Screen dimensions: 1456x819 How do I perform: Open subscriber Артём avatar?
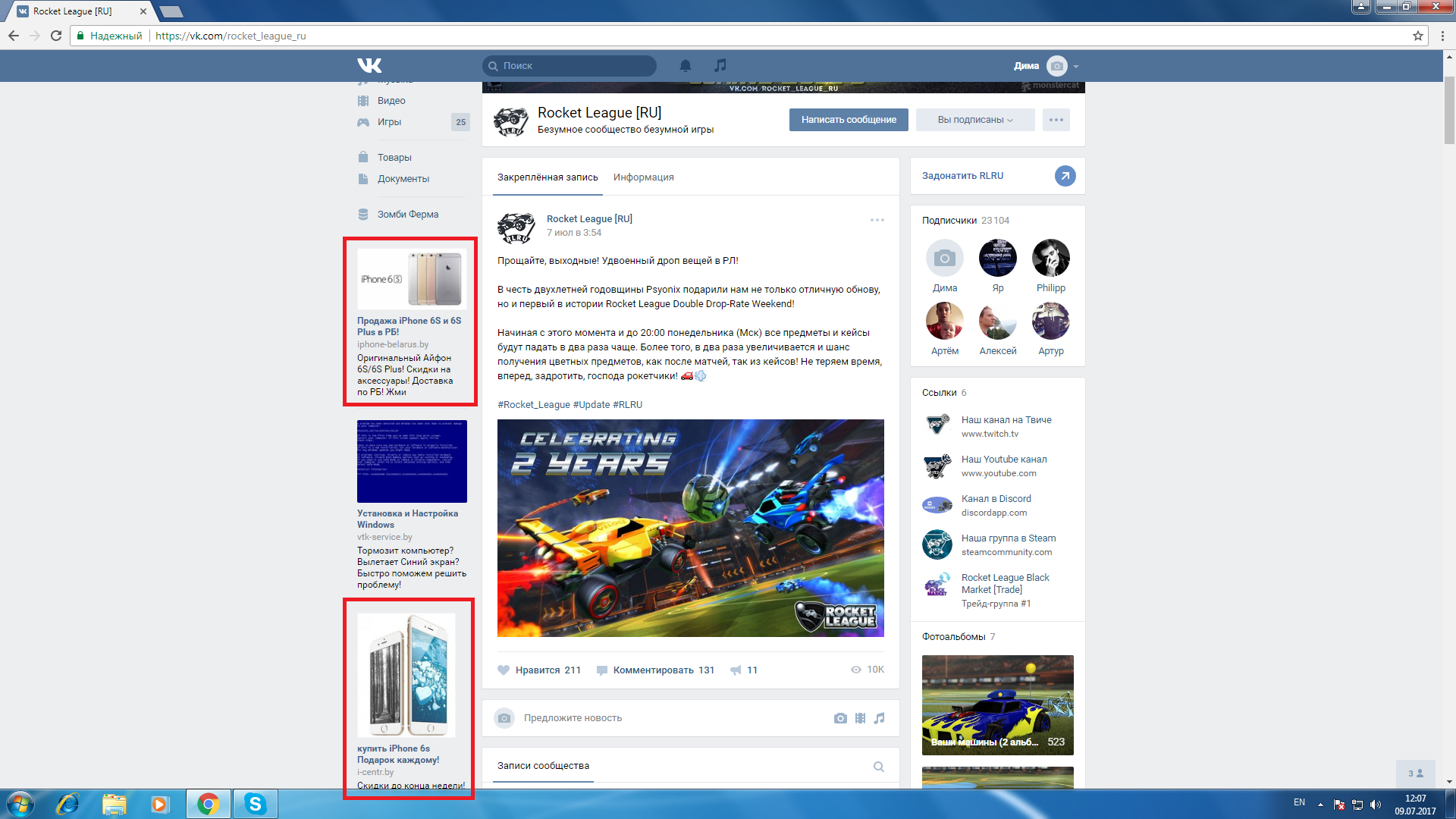coord(944,321)
